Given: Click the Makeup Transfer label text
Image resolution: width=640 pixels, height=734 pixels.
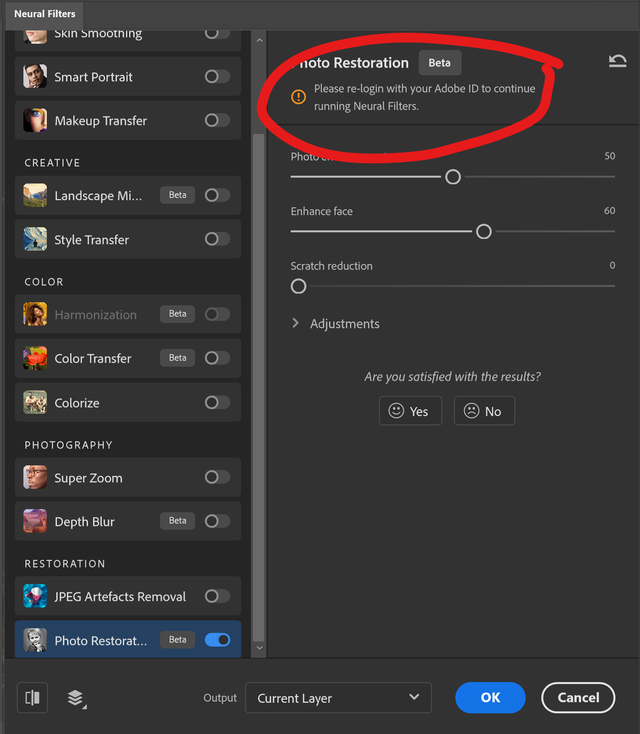Looking at the screenshot, I should [x=101, y=121].
